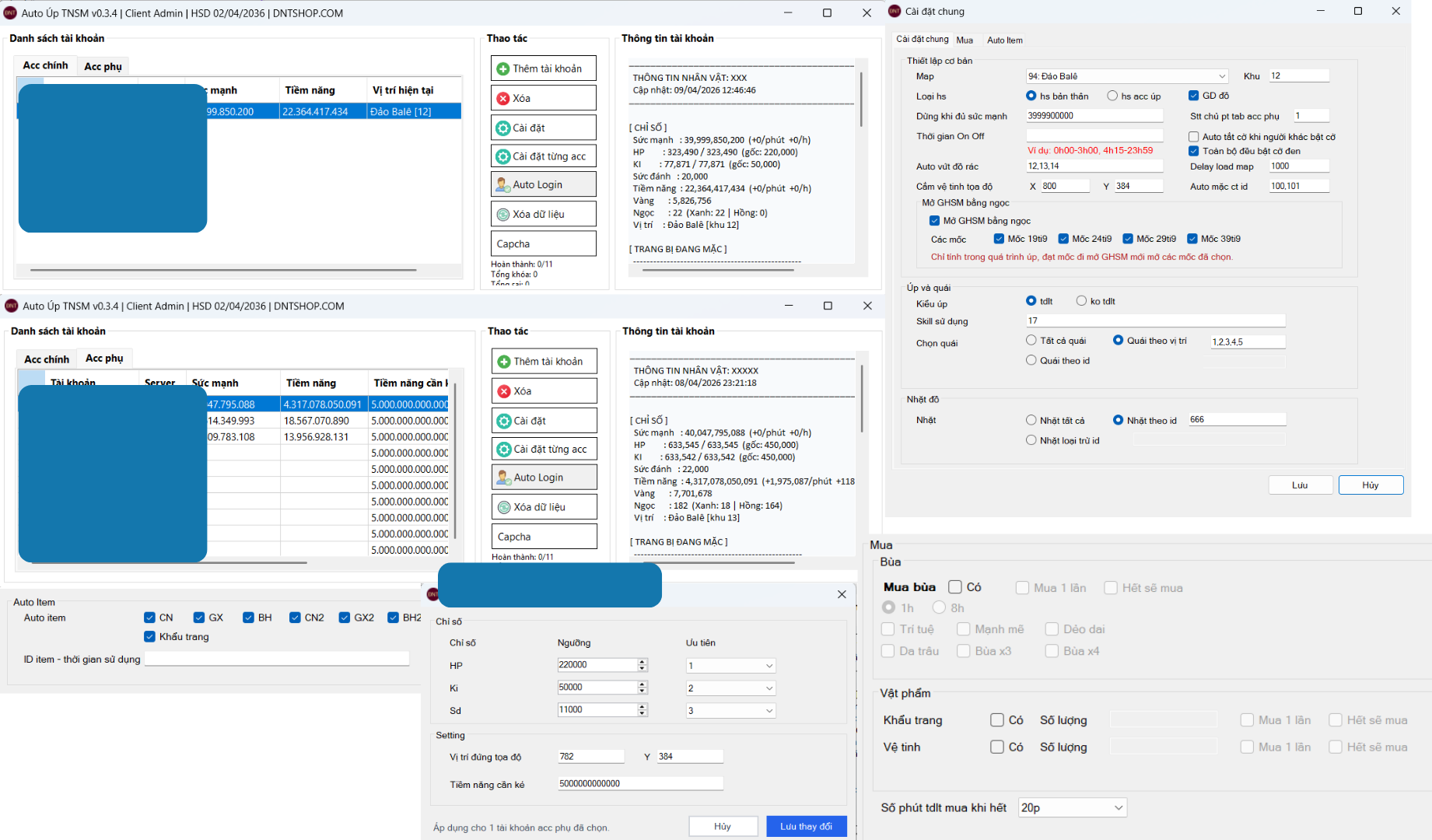1432x840 pixels.
Task: Click the green Thêm tài khoản icon in top window
Action: [503, 68]
